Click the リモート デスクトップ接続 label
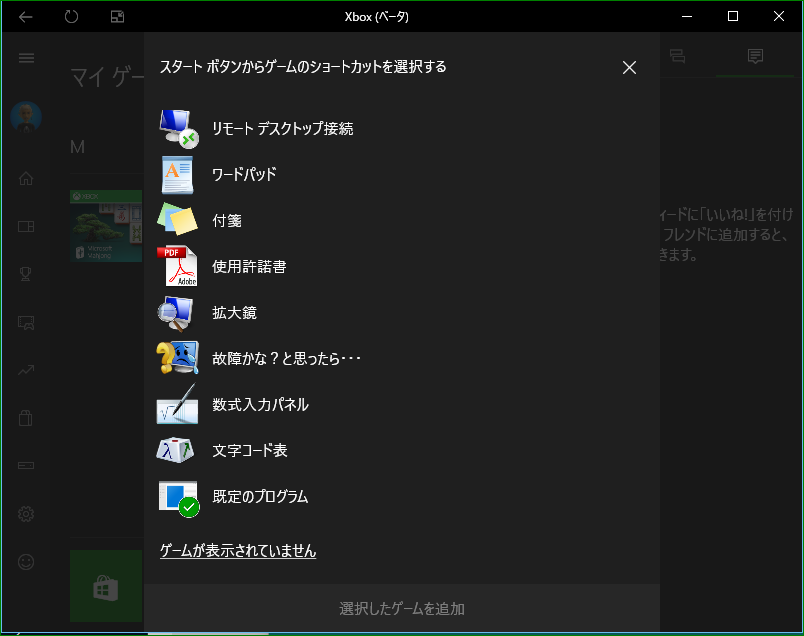The width and height of the screenshot is (804, 636). pyautogui.click(x=283, y=129)
